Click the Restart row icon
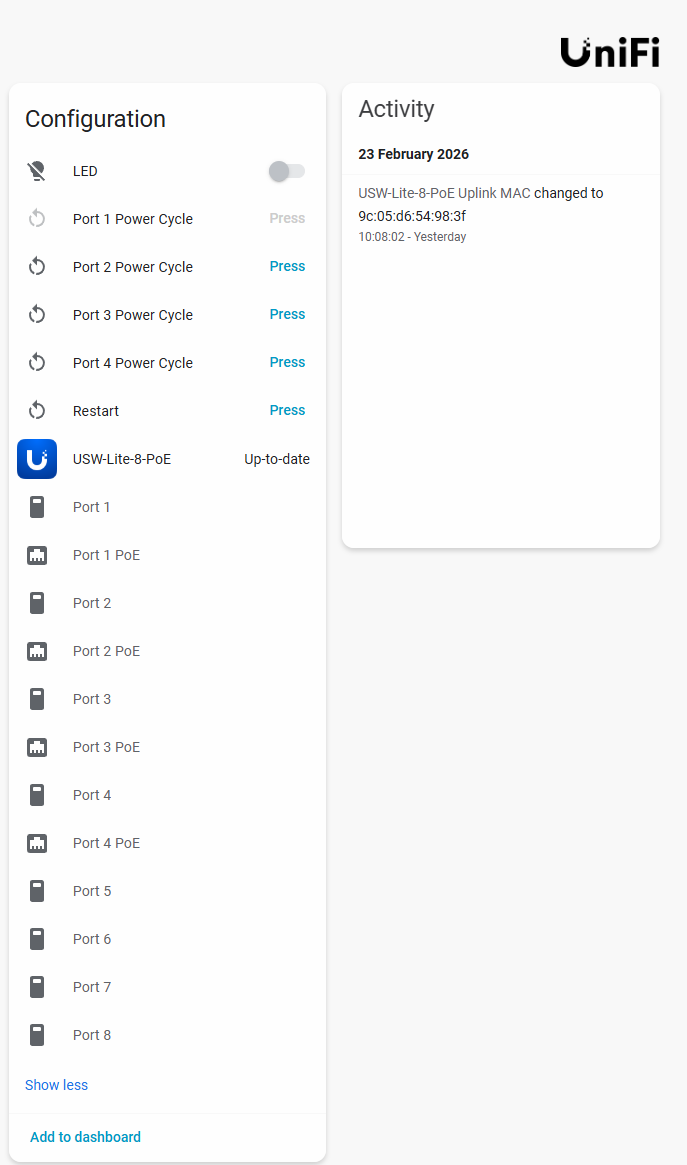The image size is (687, 1165). (37, 411)
